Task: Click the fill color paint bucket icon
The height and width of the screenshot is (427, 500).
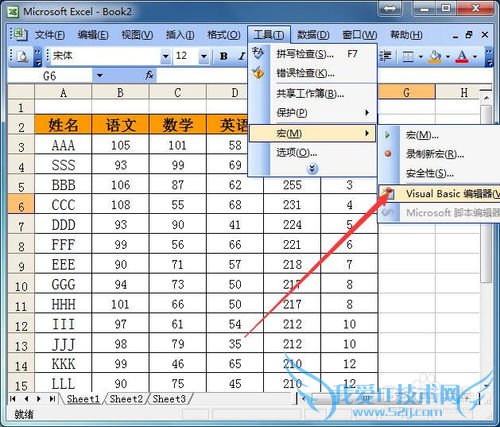Action: (x=435, y=56)
